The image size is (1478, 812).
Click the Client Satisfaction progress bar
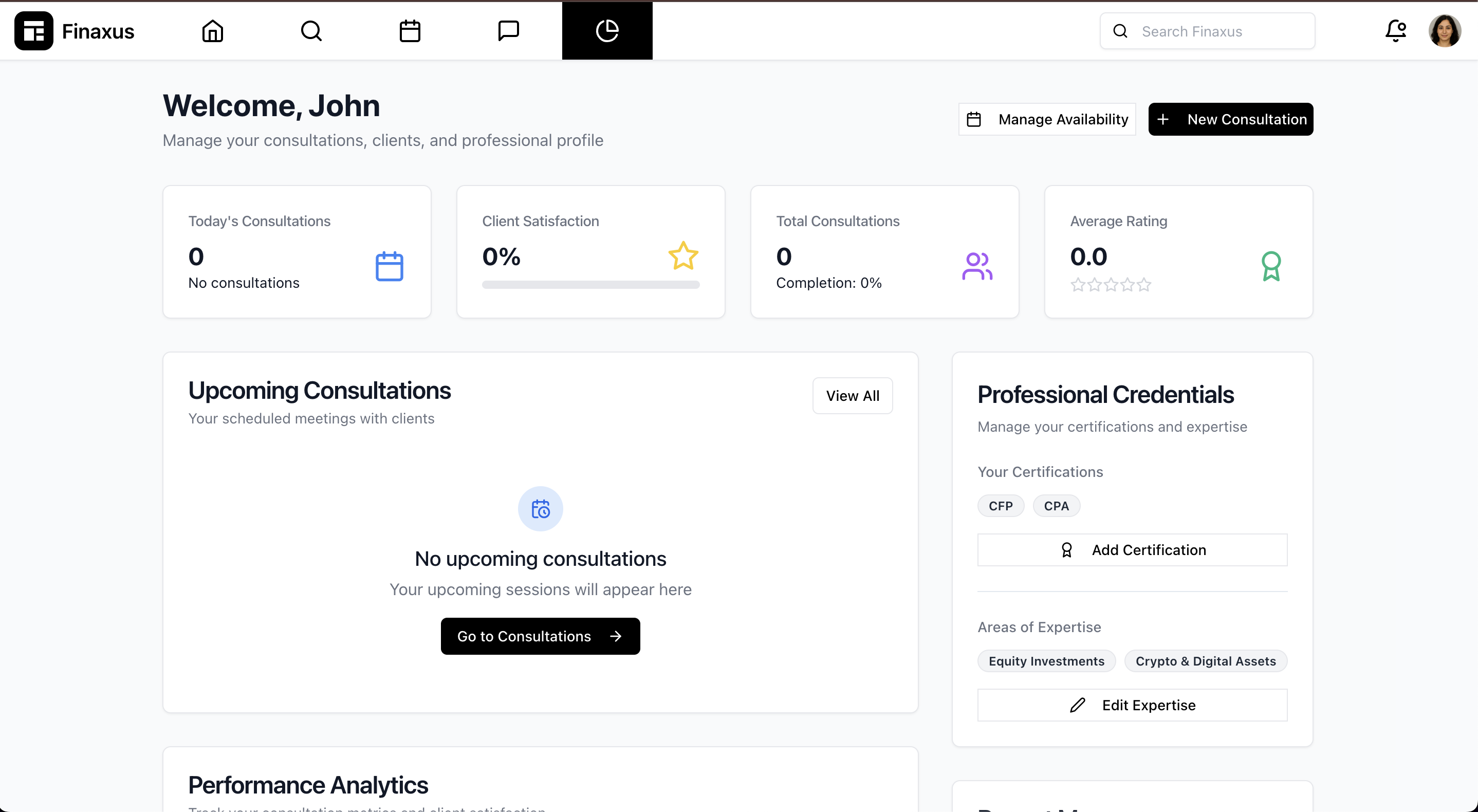[x=590, y=285]
